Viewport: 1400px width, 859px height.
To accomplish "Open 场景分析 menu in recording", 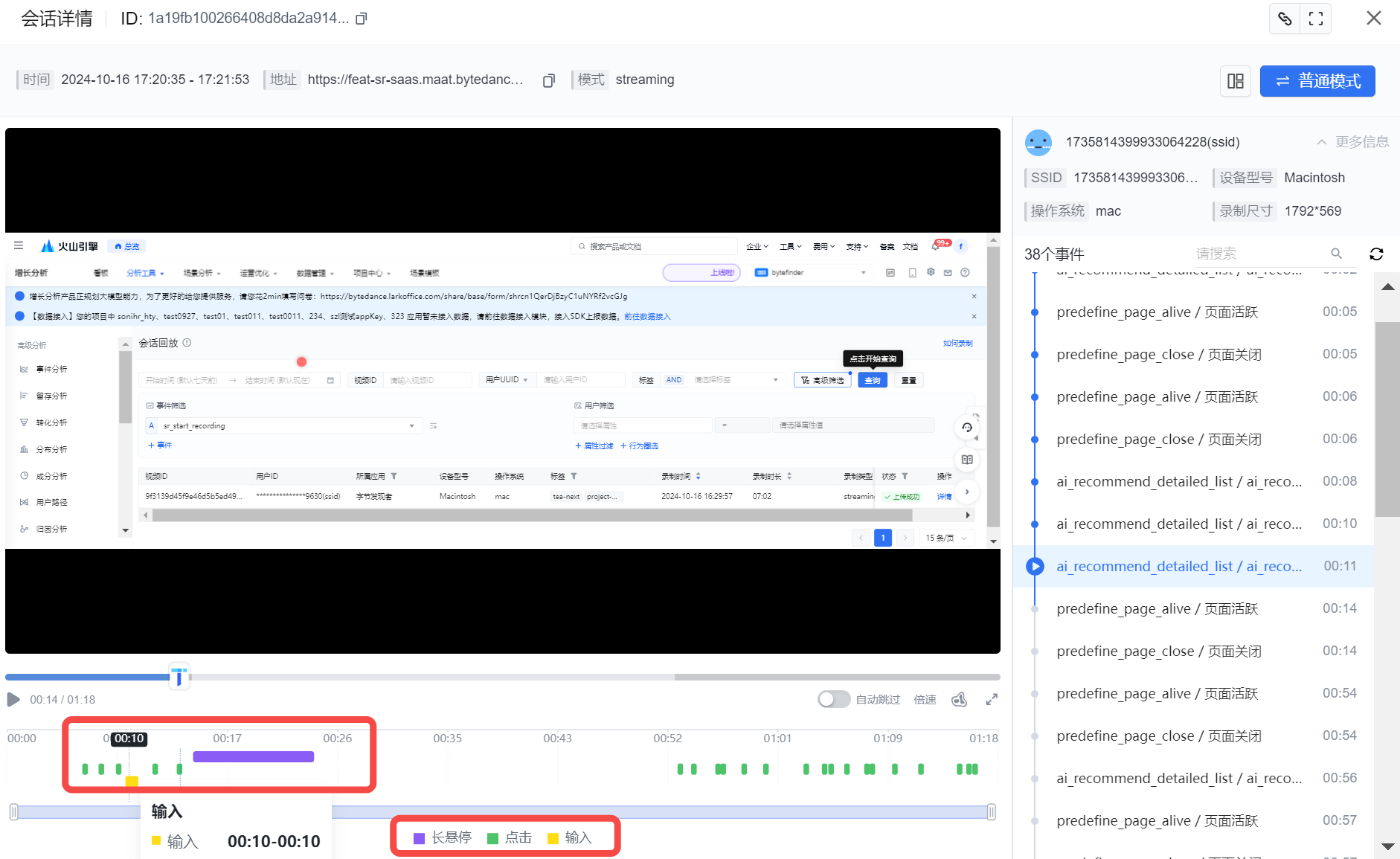I will (x=202, y=273).
